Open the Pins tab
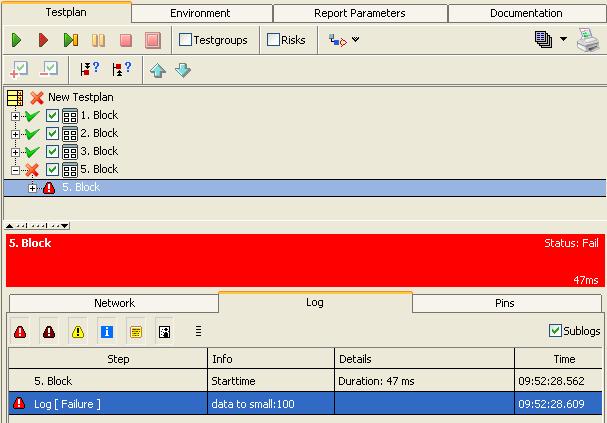The image size is (607, 423). tap(505, 303)
